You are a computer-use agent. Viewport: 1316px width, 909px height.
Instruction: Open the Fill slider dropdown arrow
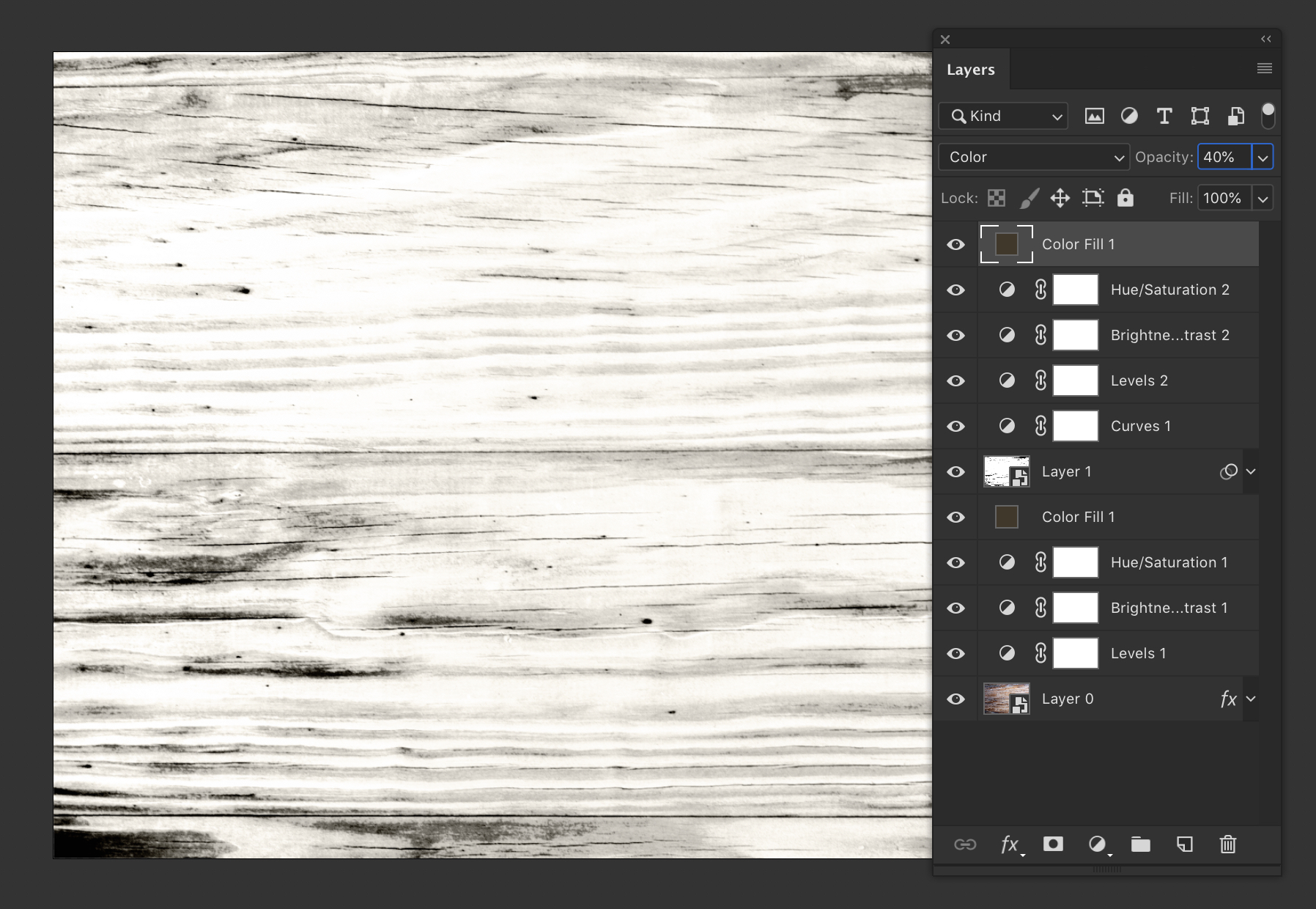coord(1263,198)
